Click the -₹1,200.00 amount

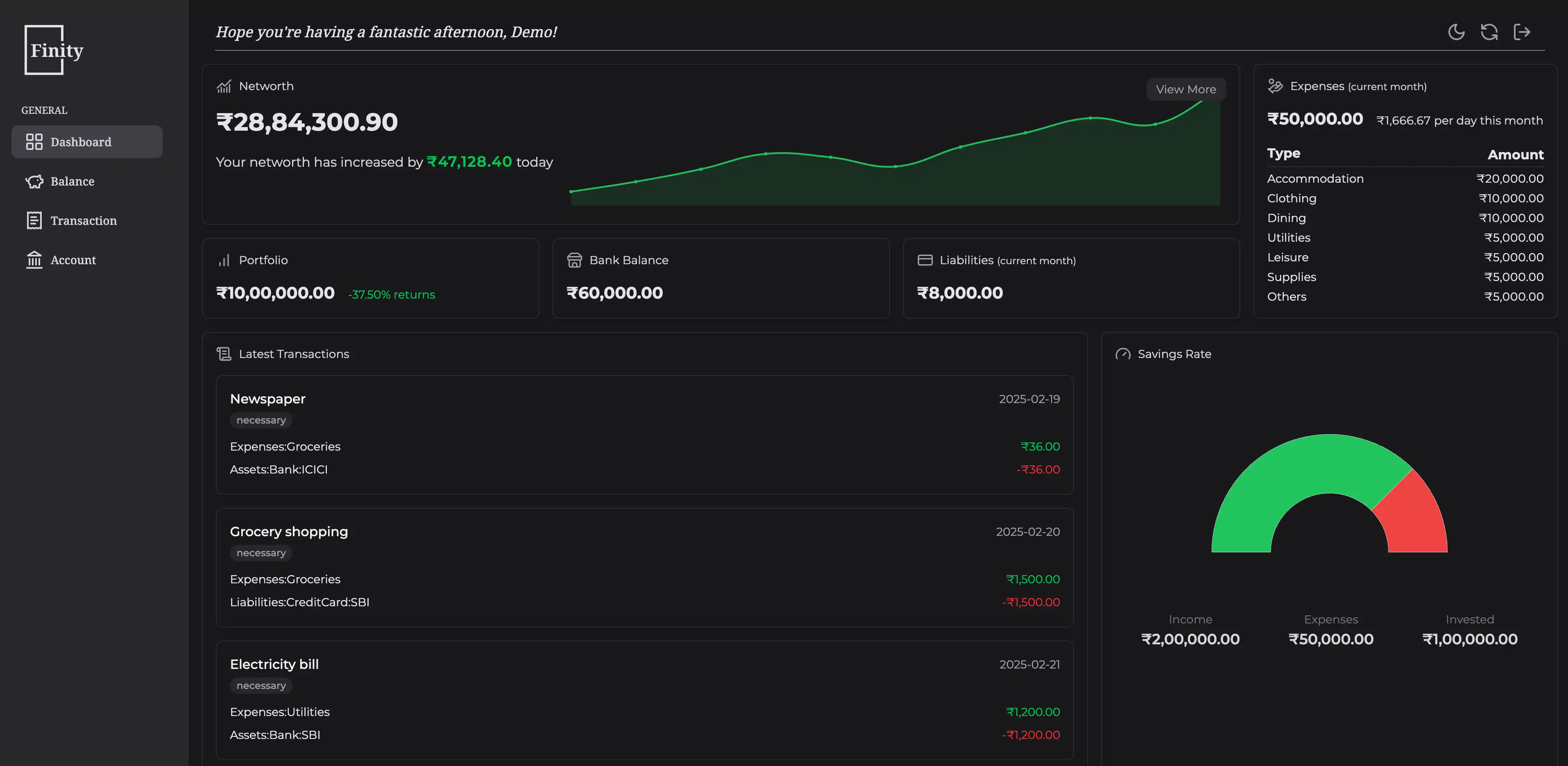1031,736
